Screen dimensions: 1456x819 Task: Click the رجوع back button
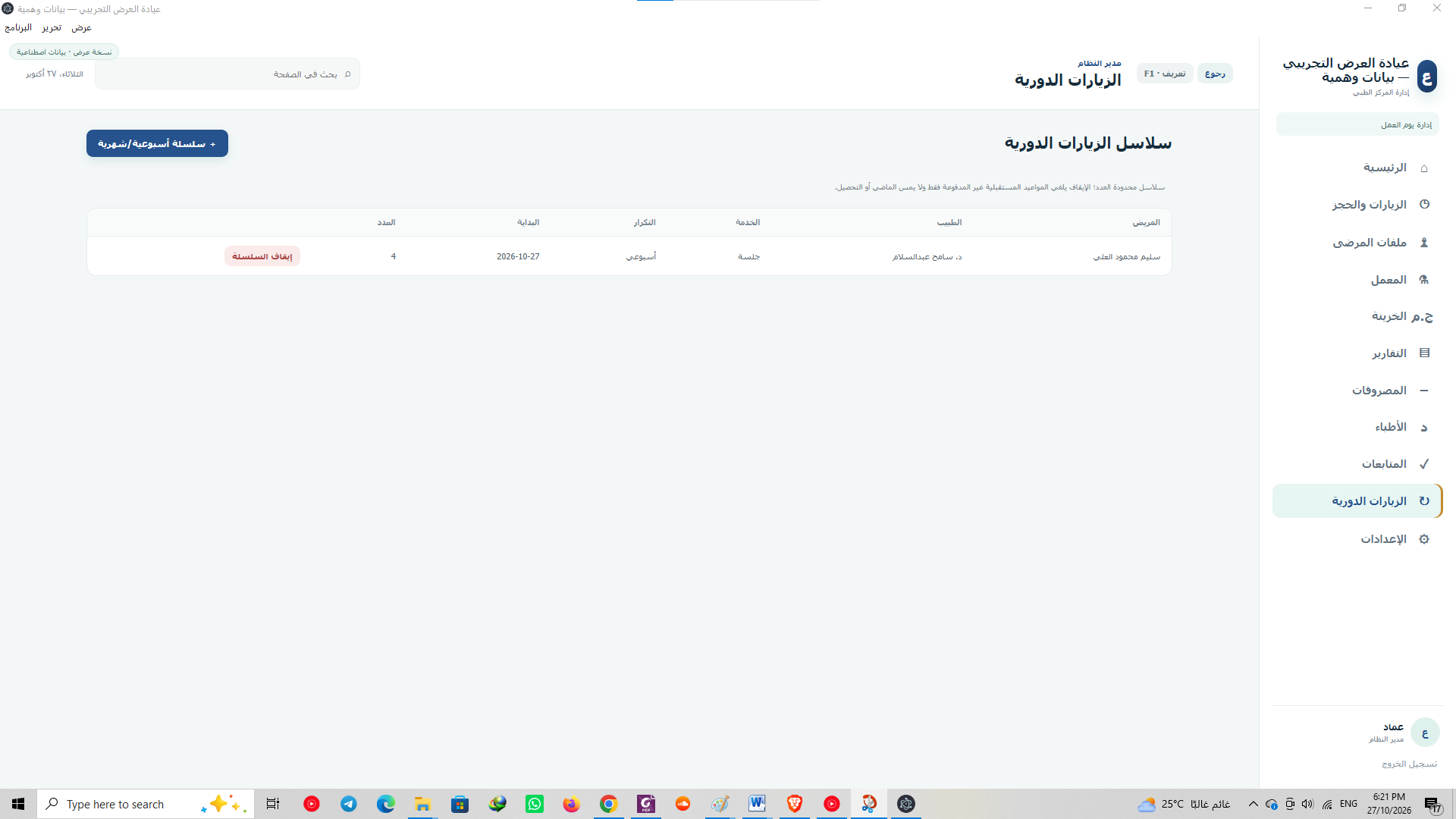pos(1215,74)
